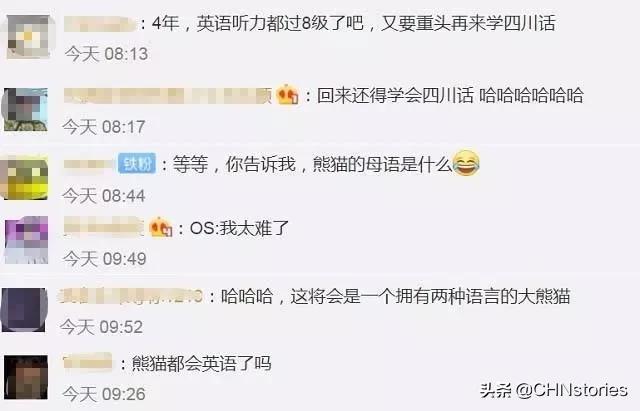This screenshot has height=411, width=640.
Task: Open avatar of the 08:17 commenter
Action: pyautogui.click(x=26, y=109)
